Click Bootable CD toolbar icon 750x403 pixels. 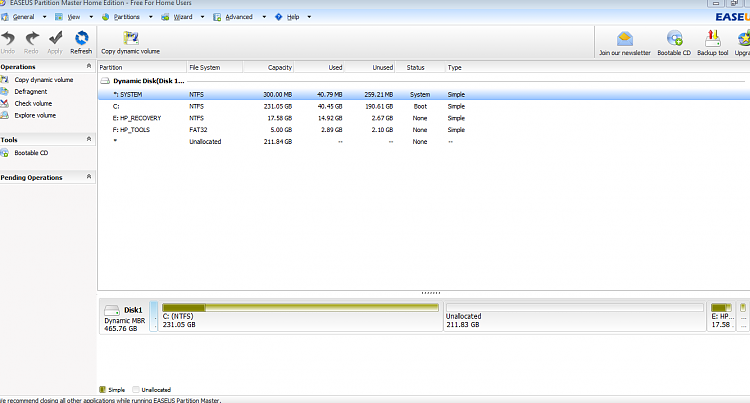(674, 39)
